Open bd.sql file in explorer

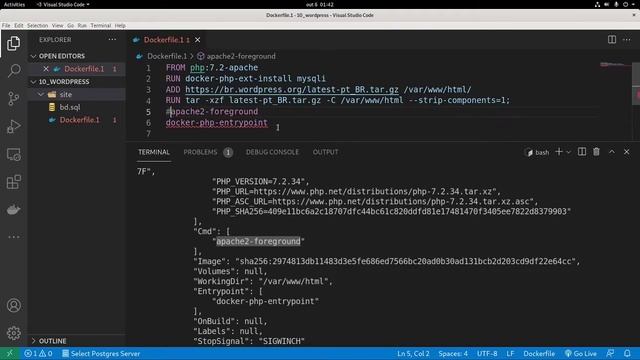pos(76,107)
